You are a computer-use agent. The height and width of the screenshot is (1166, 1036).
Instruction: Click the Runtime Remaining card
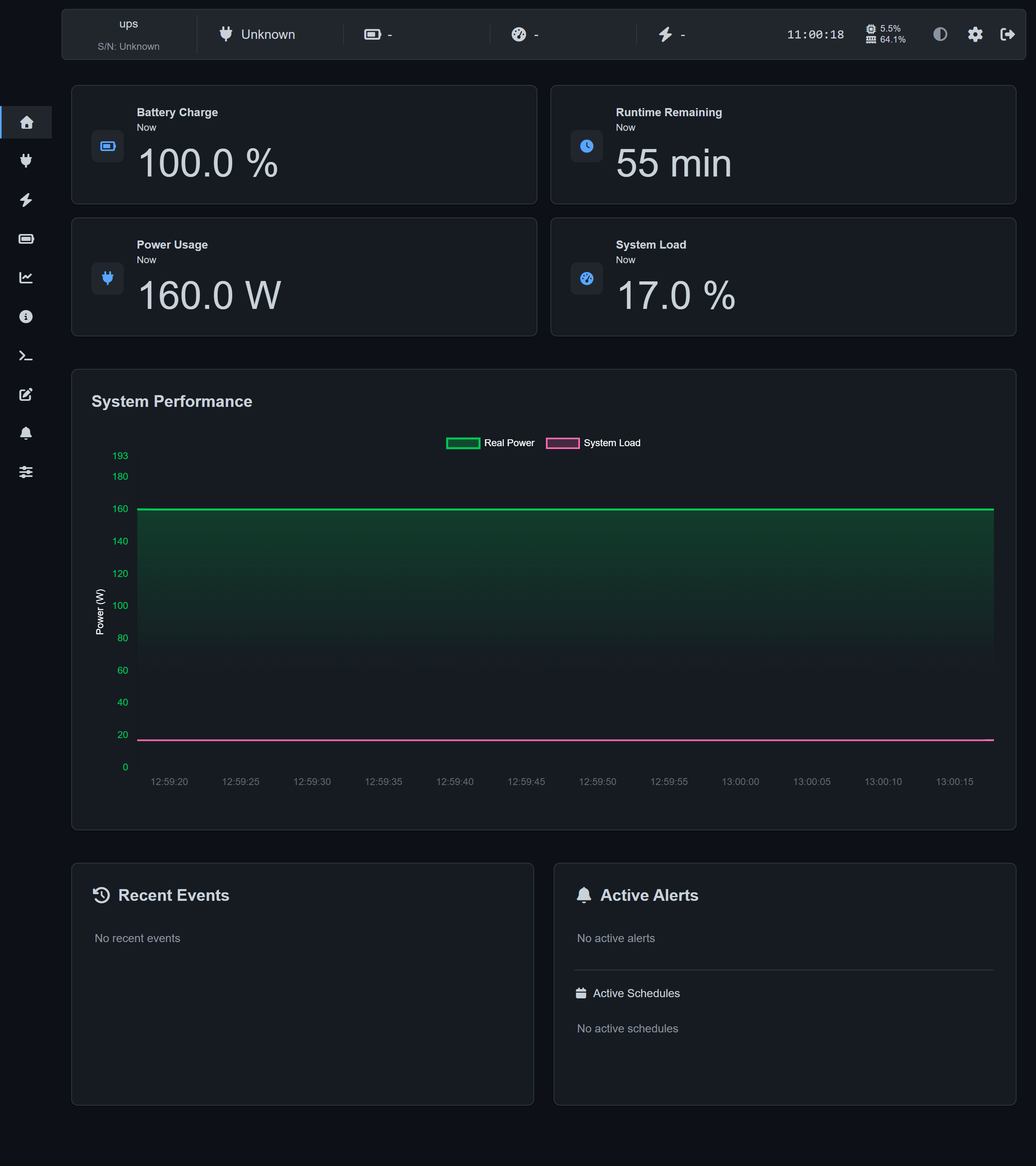tap(783, 145)
